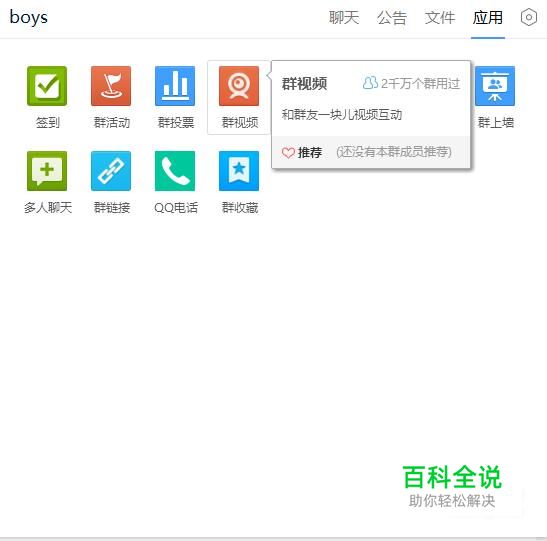Switch to the 公告 tab
This screenshot has height=541, width=547.
pos(392,17)
